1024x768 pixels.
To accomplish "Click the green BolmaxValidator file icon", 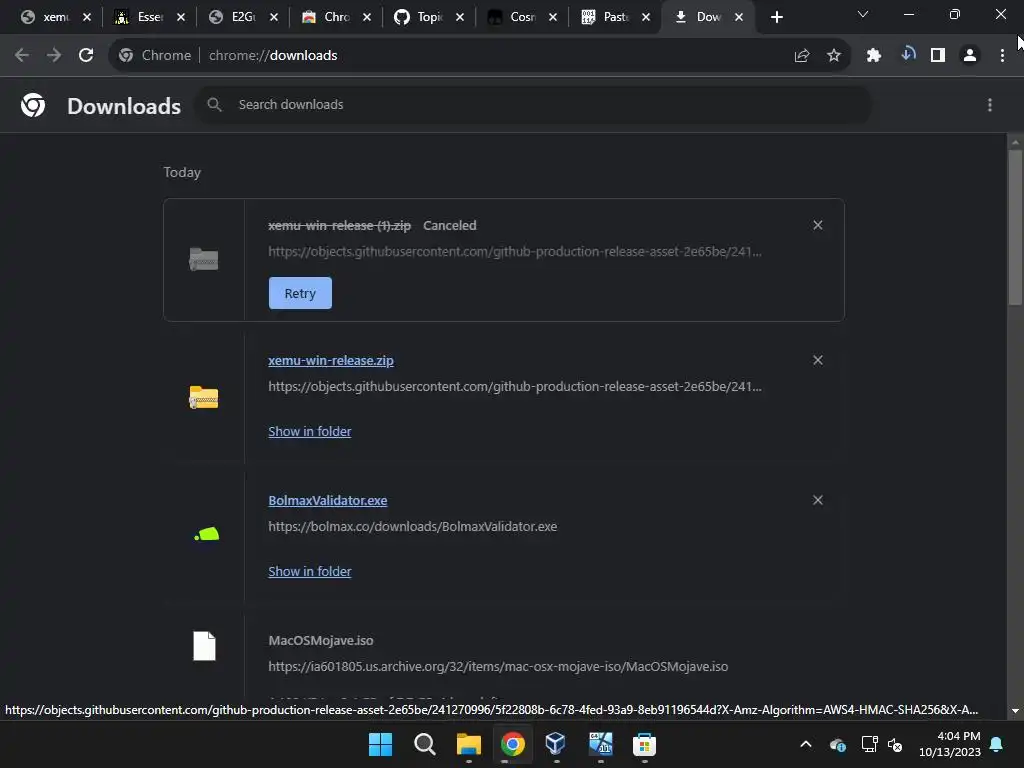I will point(207,534).
